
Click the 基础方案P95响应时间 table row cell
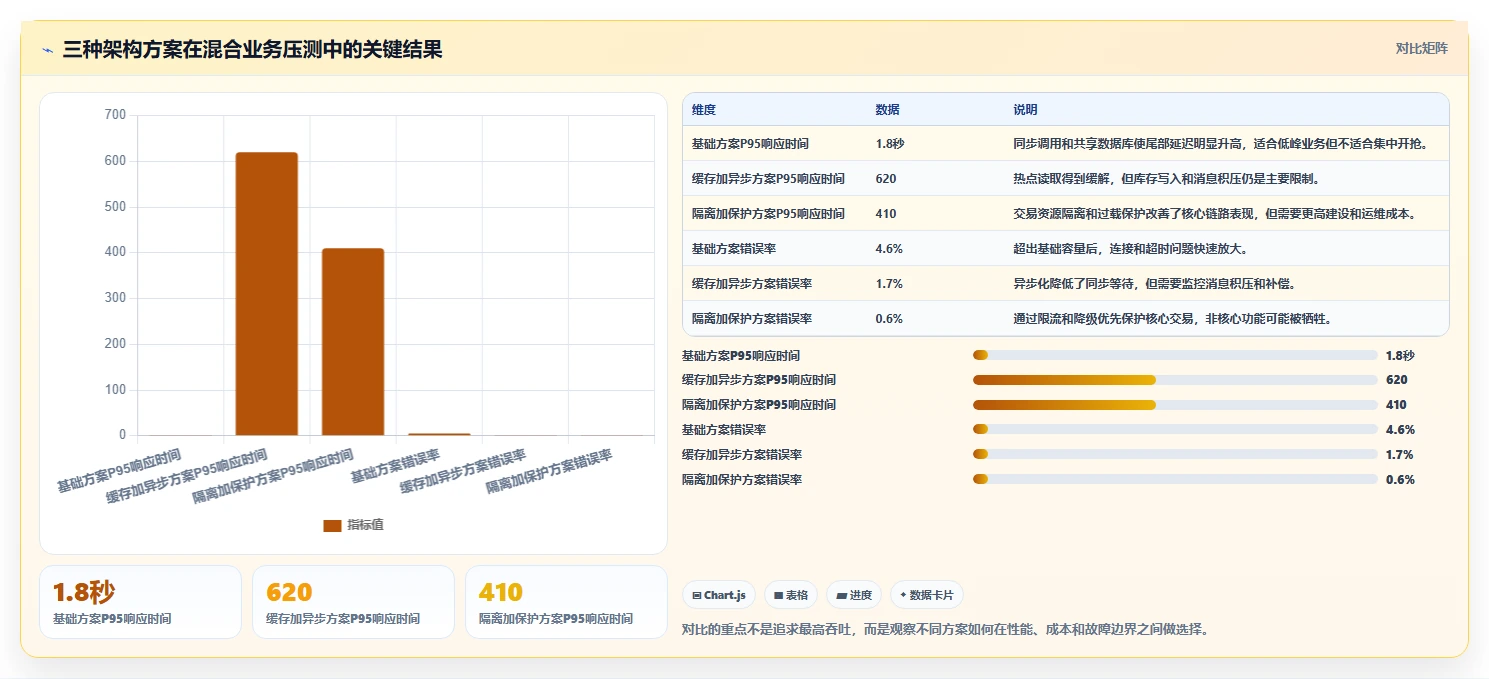coord(750,144)
